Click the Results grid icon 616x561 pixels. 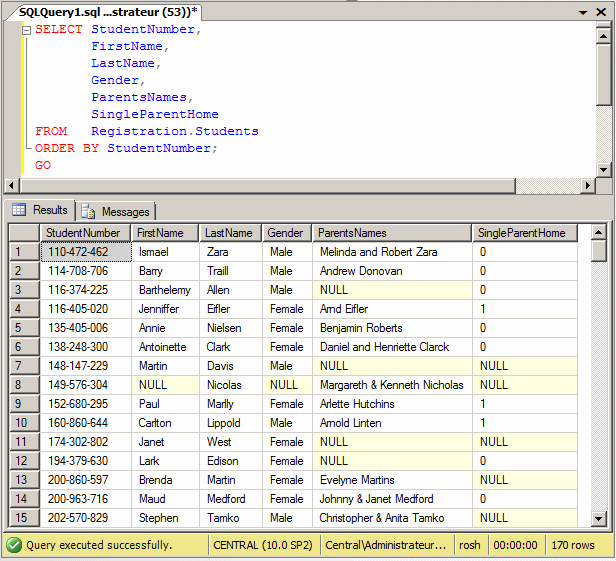19,210
